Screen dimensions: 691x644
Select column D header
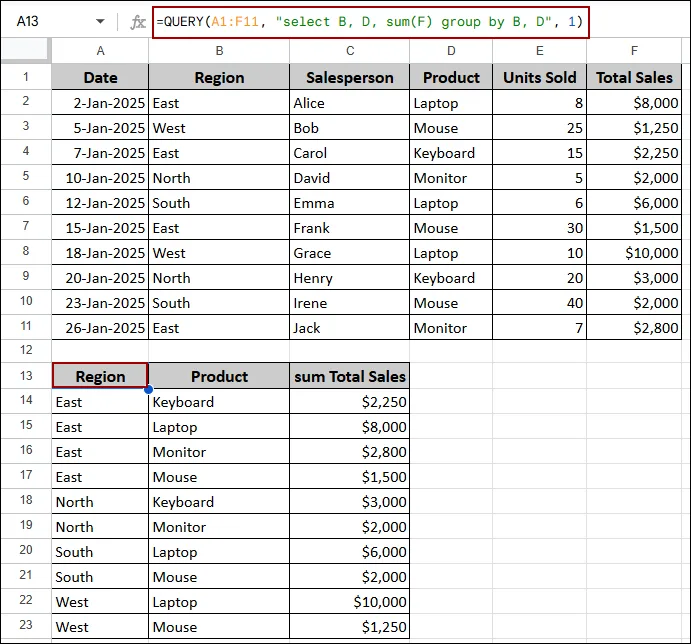click(451, 51)
